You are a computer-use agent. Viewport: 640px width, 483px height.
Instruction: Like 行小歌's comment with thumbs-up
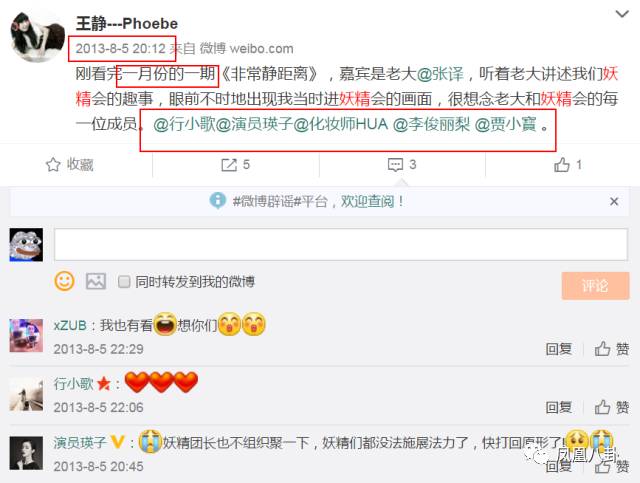click(602, 407)
